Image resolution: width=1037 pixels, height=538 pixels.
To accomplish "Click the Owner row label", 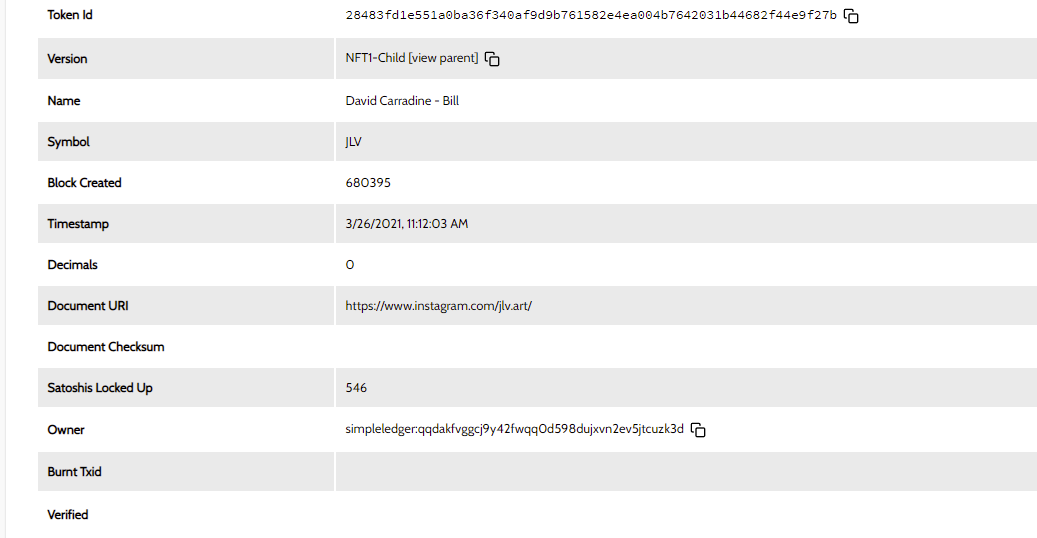I will coord(65,430).
